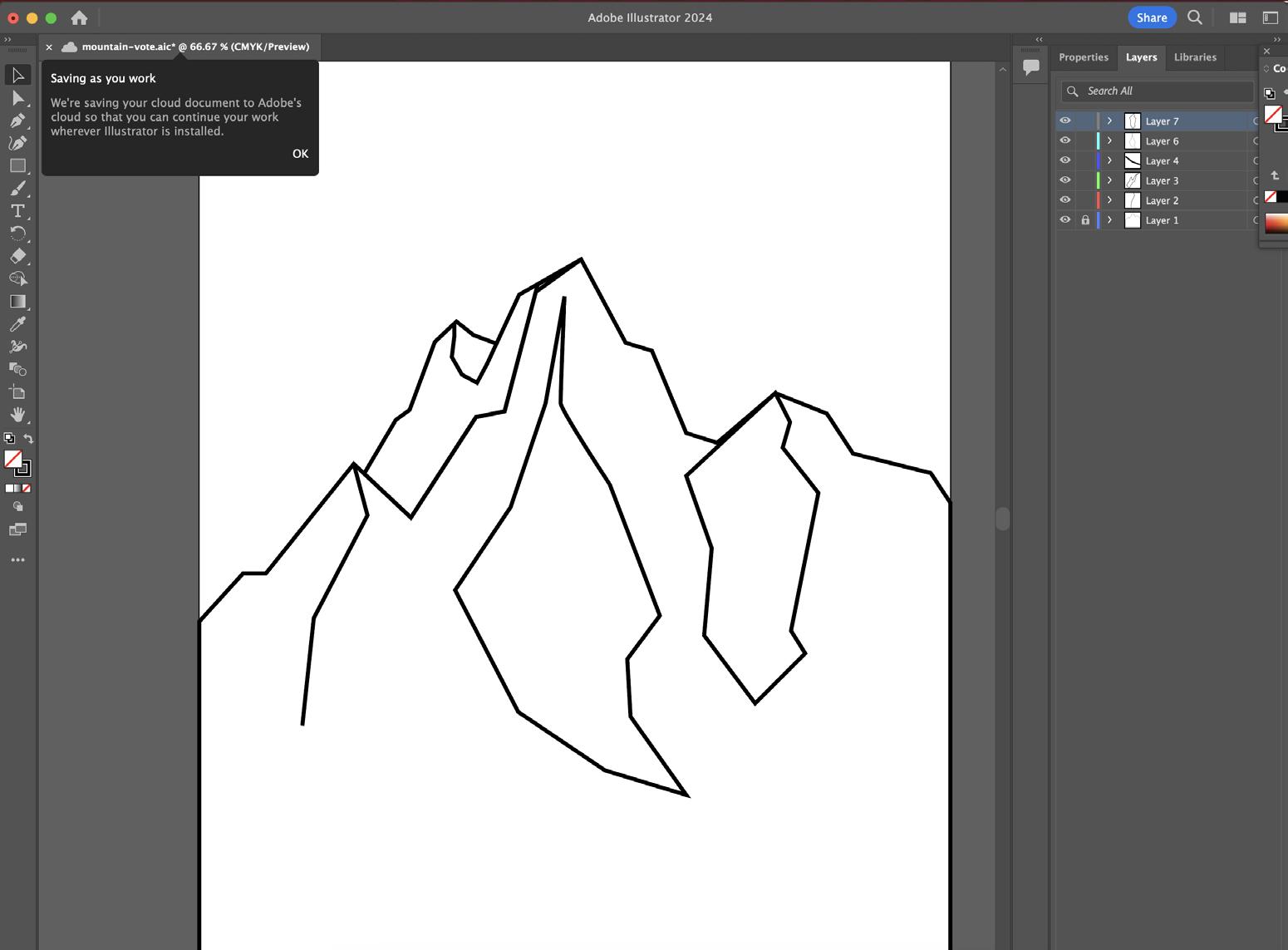Click the Color panel spectrum ramp
The image size is (1288, 950).
pyautogui.click(x=1276, y=224)
